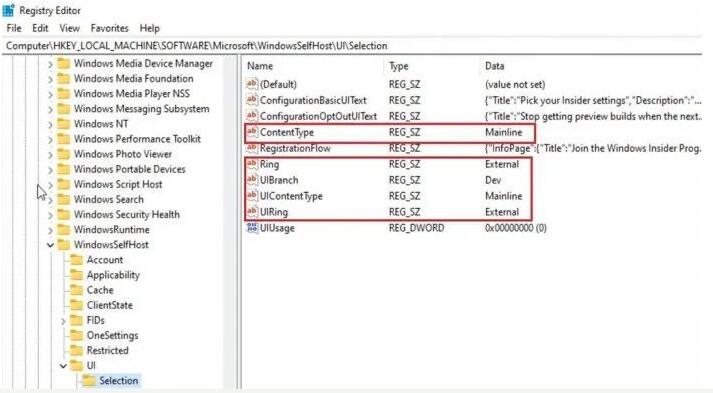713x393 pixels.
Task: Click the ConfigurationOptOutUIText string icon
Action: point(251,116)
